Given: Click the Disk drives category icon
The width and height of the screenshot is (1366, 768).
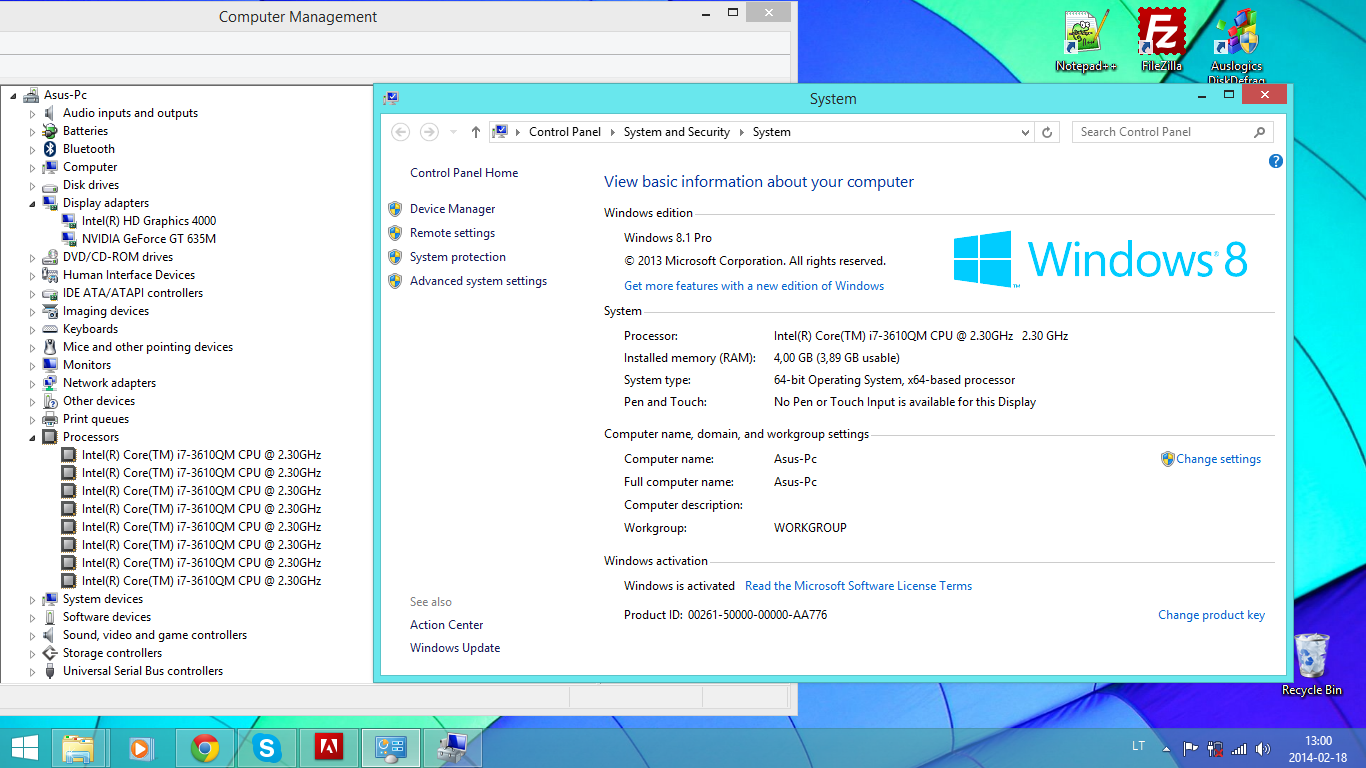Looking at the screenshot, I should [x=50, y=185].
